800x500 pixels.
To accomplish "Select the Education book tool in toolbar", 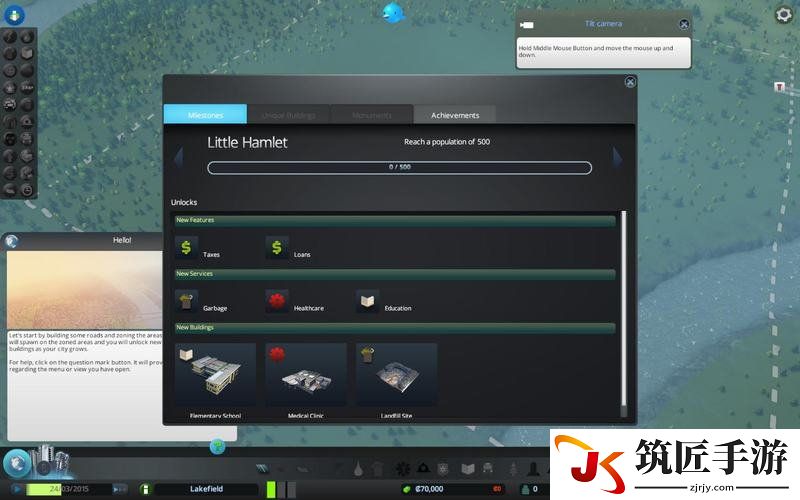I will pyautogui.click(x=468, y=468).
